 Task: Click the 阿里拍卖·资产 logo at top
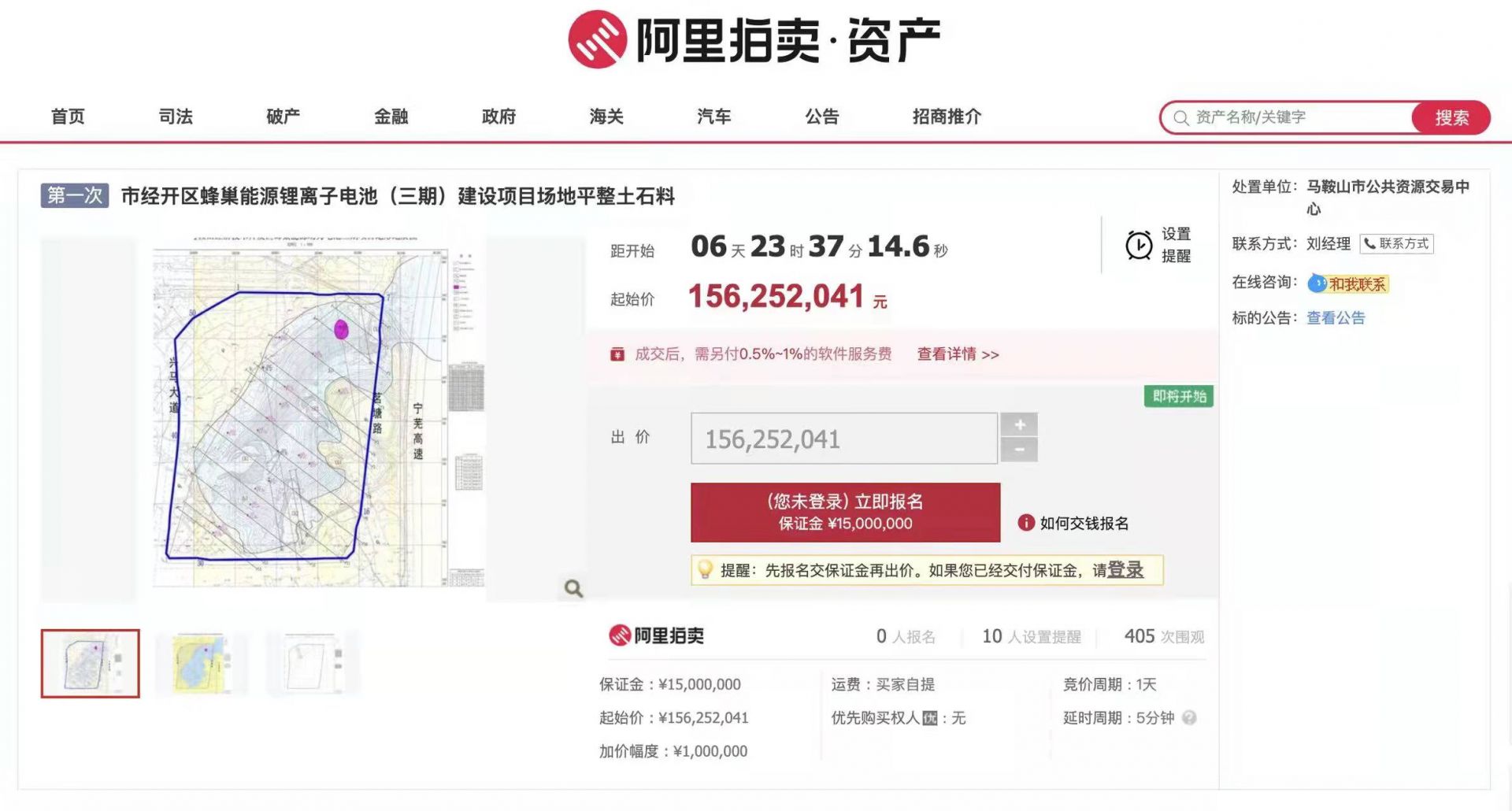(754, 39)
